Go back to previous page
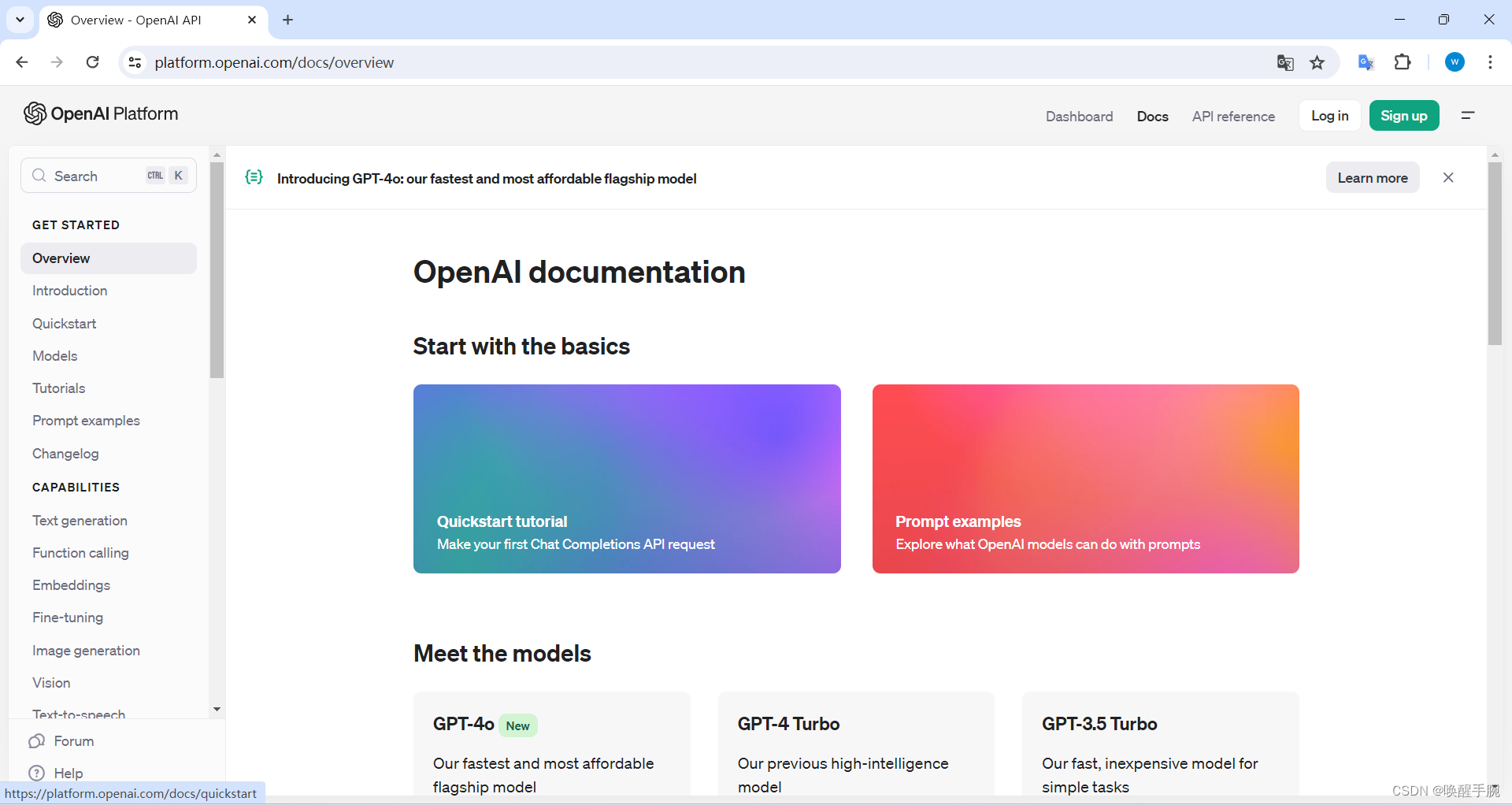Image resolution: width=1512 pixels, height=805 pixels. [22, 62]
